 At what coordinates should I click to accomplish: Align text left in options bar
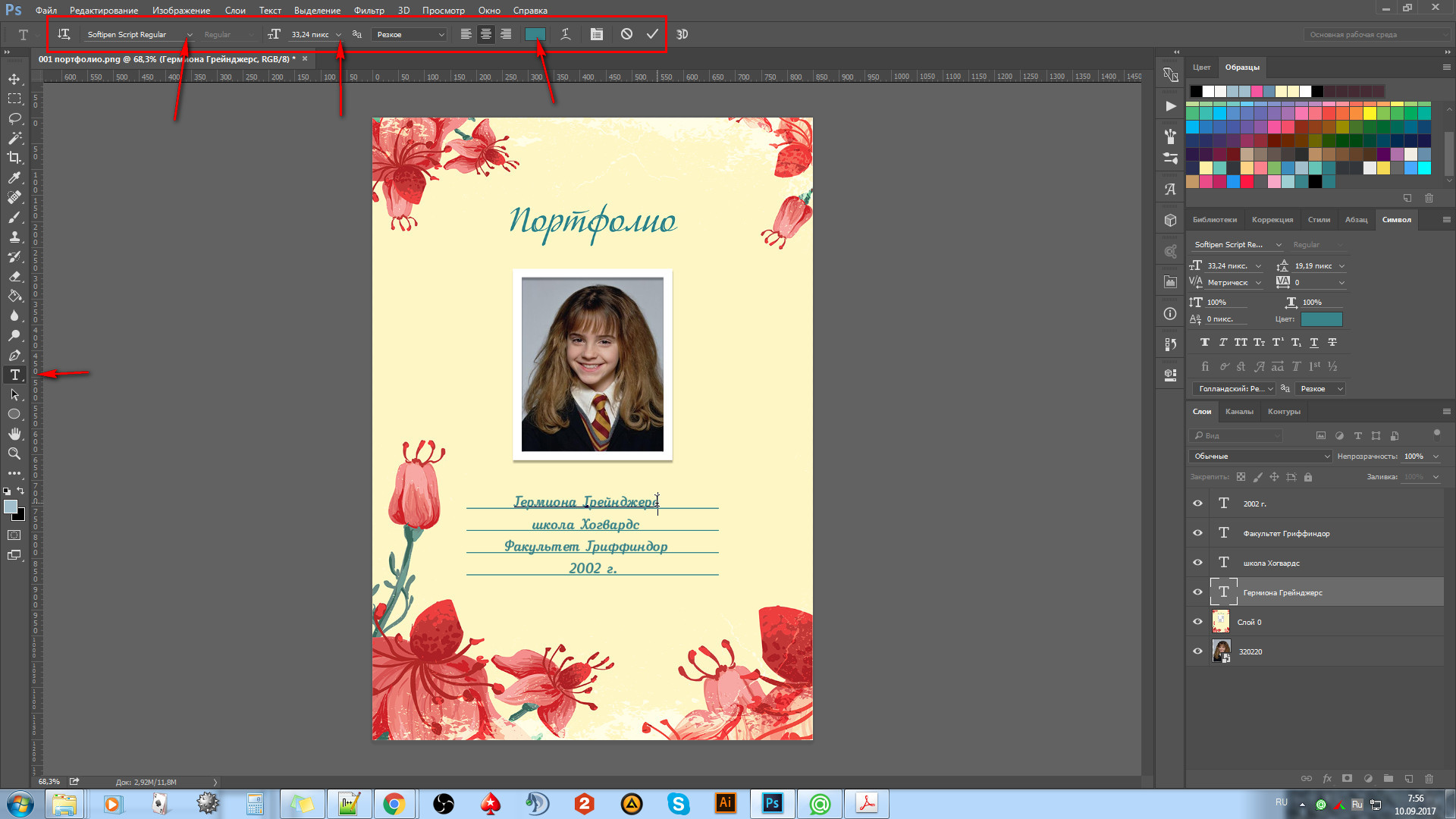click(466, 34)
